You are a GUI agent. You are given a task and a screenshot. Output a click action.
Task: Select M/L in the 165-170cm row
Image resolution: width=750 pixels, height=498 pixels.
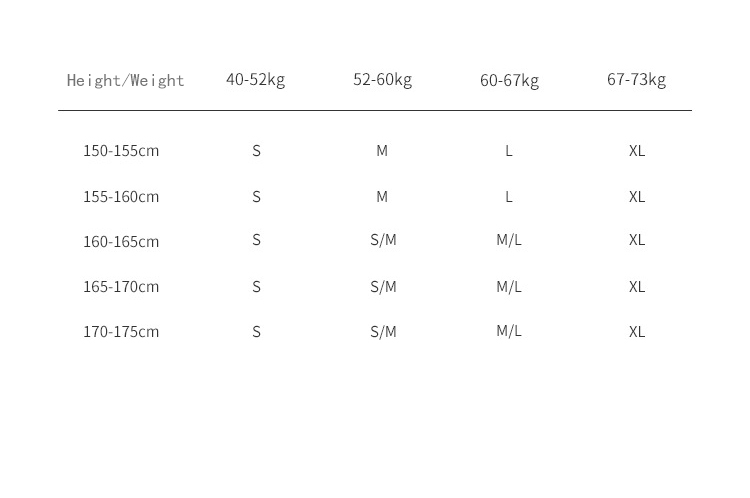(x=509, y=287)
